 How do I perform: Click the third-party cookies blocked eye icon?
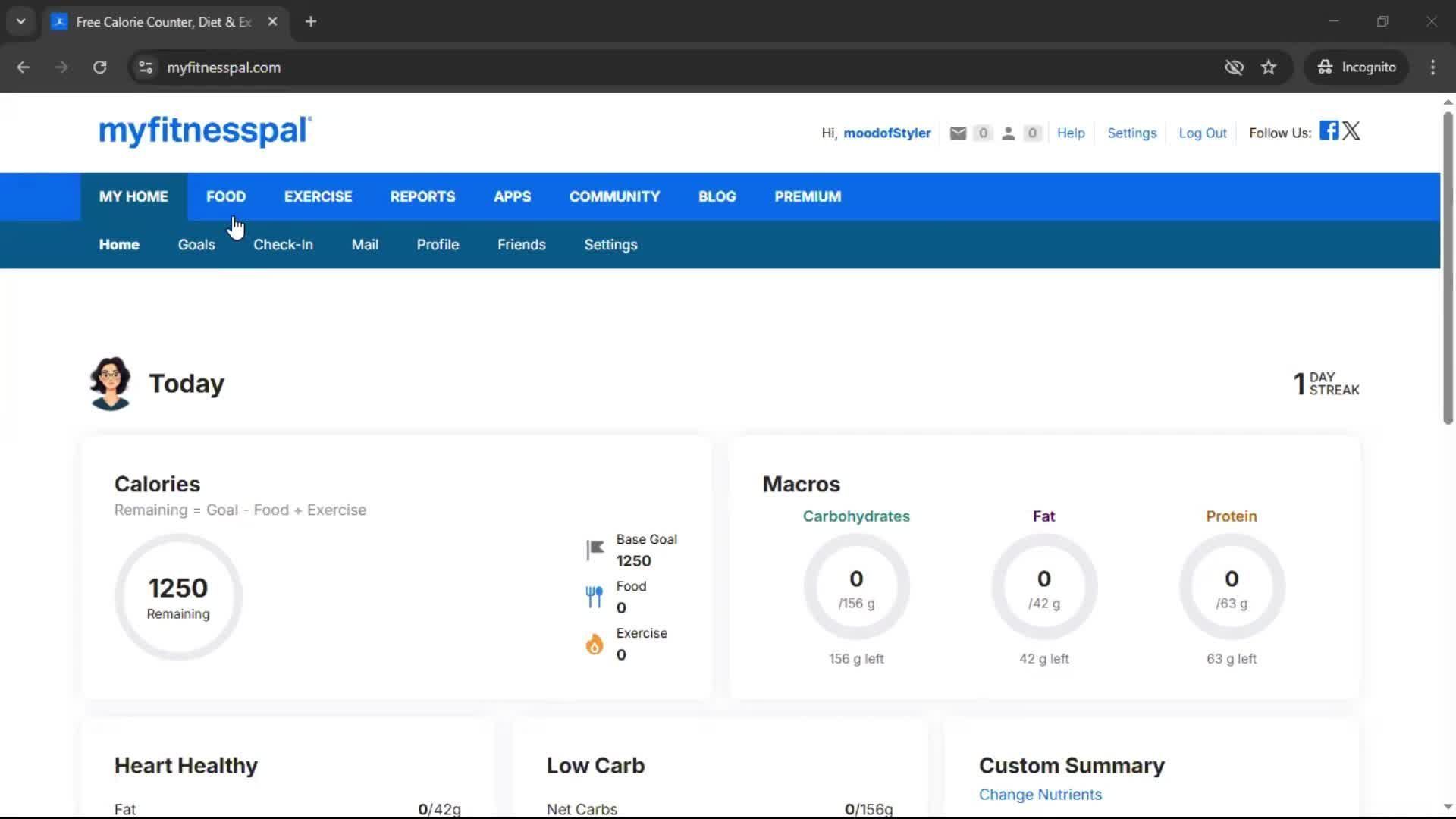click(1234, 67)
